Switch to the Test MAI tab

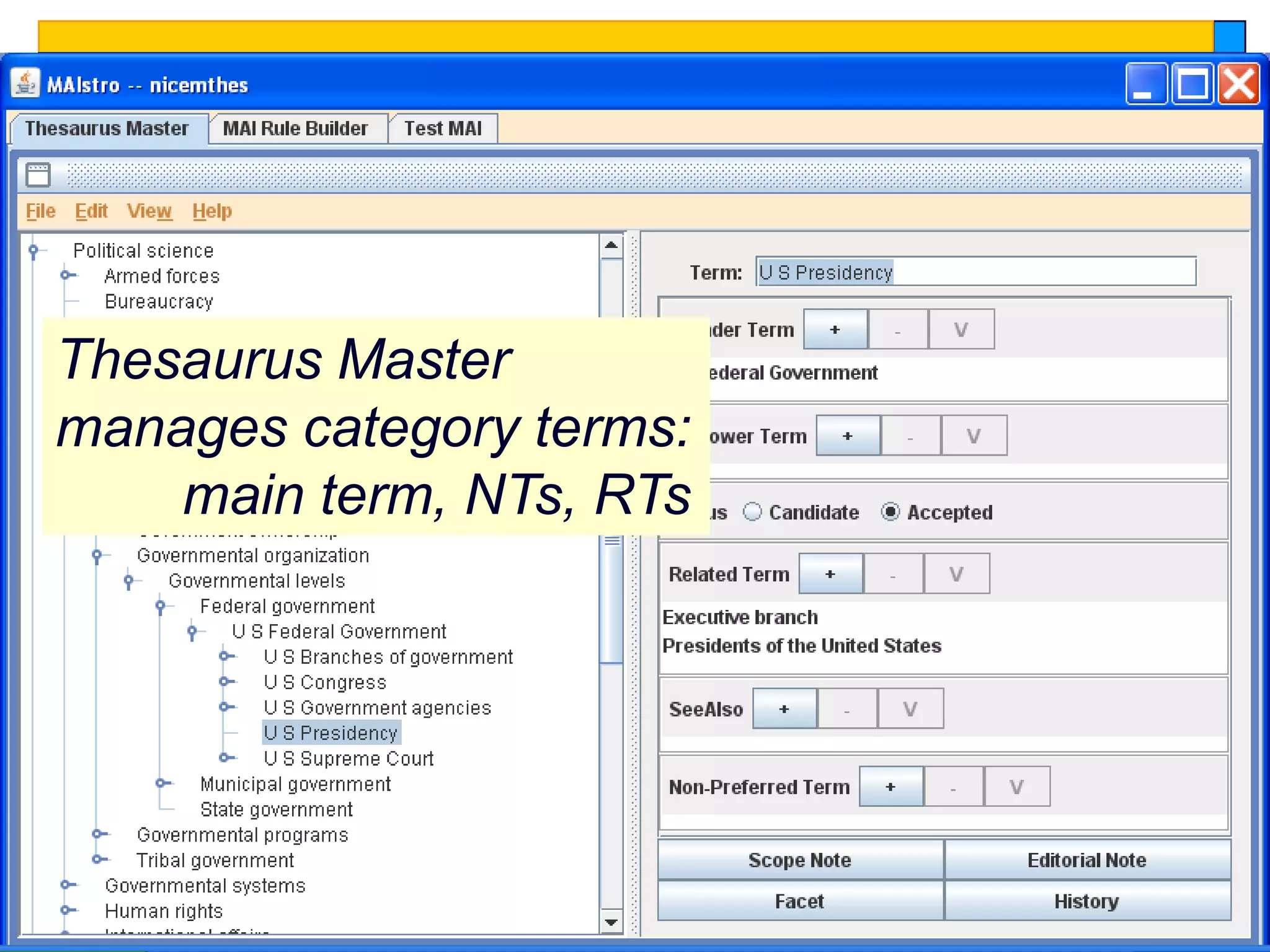coord(443,128)
